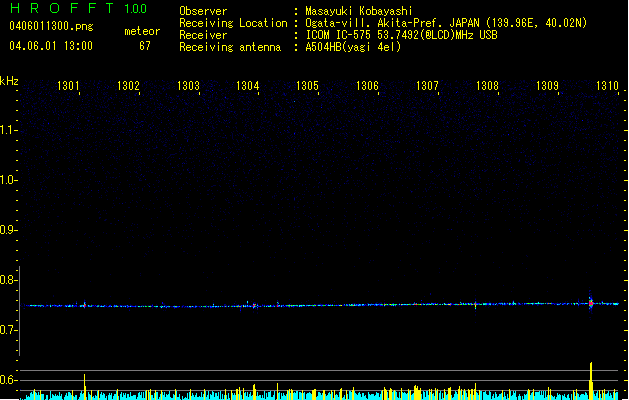Click the 1302 time axis label
629x400 pixels.
[128, 86]
